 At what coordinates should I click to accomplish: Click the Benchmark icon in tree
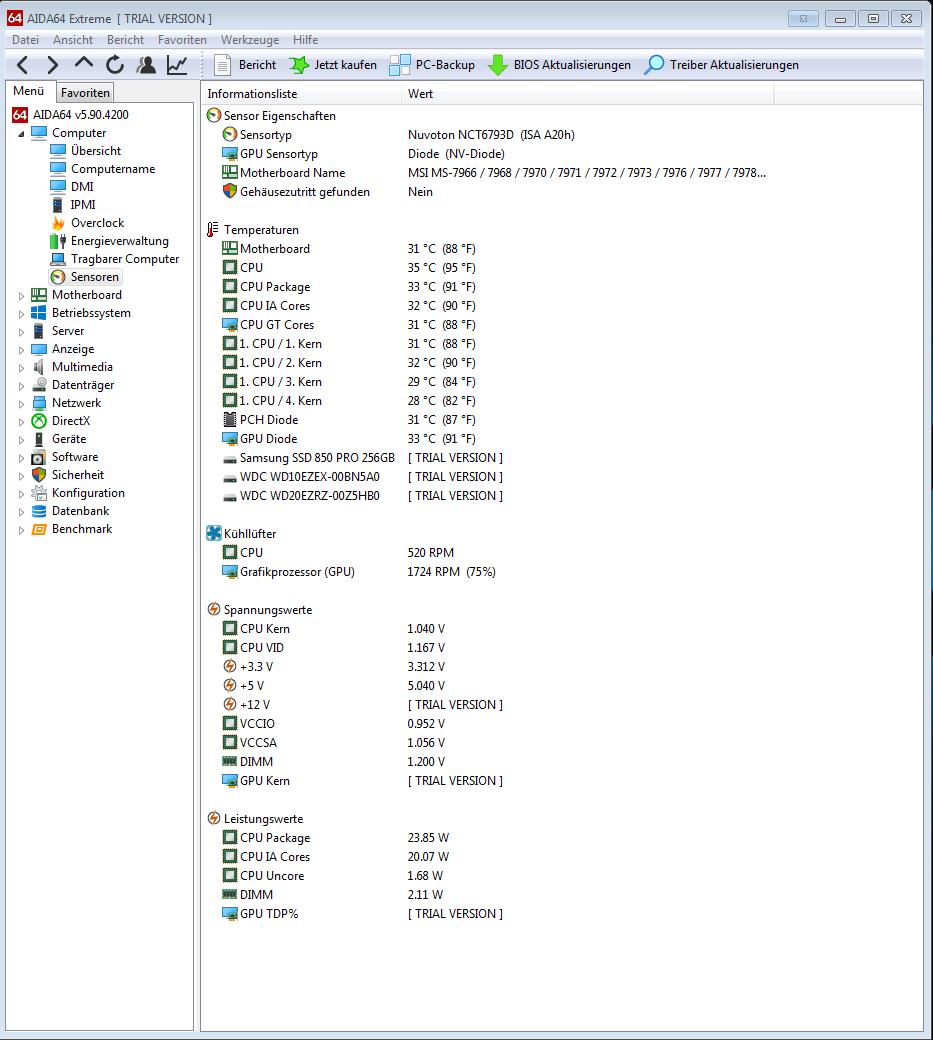click(x=39, y=529)
